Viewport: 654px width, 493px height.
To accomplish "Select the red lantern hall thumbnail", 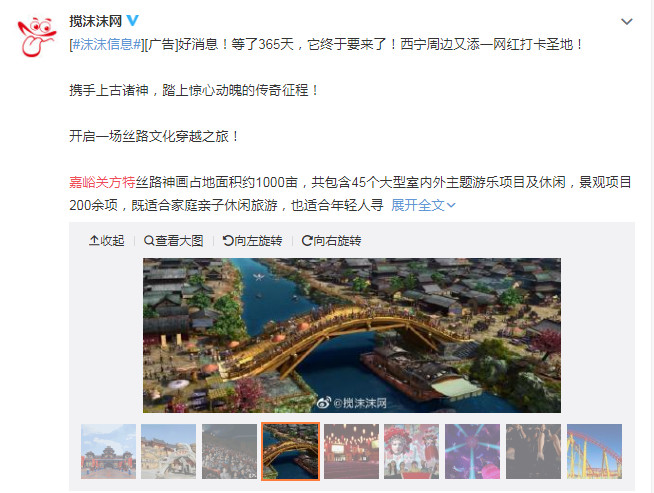I will click(x=352, y=451).
